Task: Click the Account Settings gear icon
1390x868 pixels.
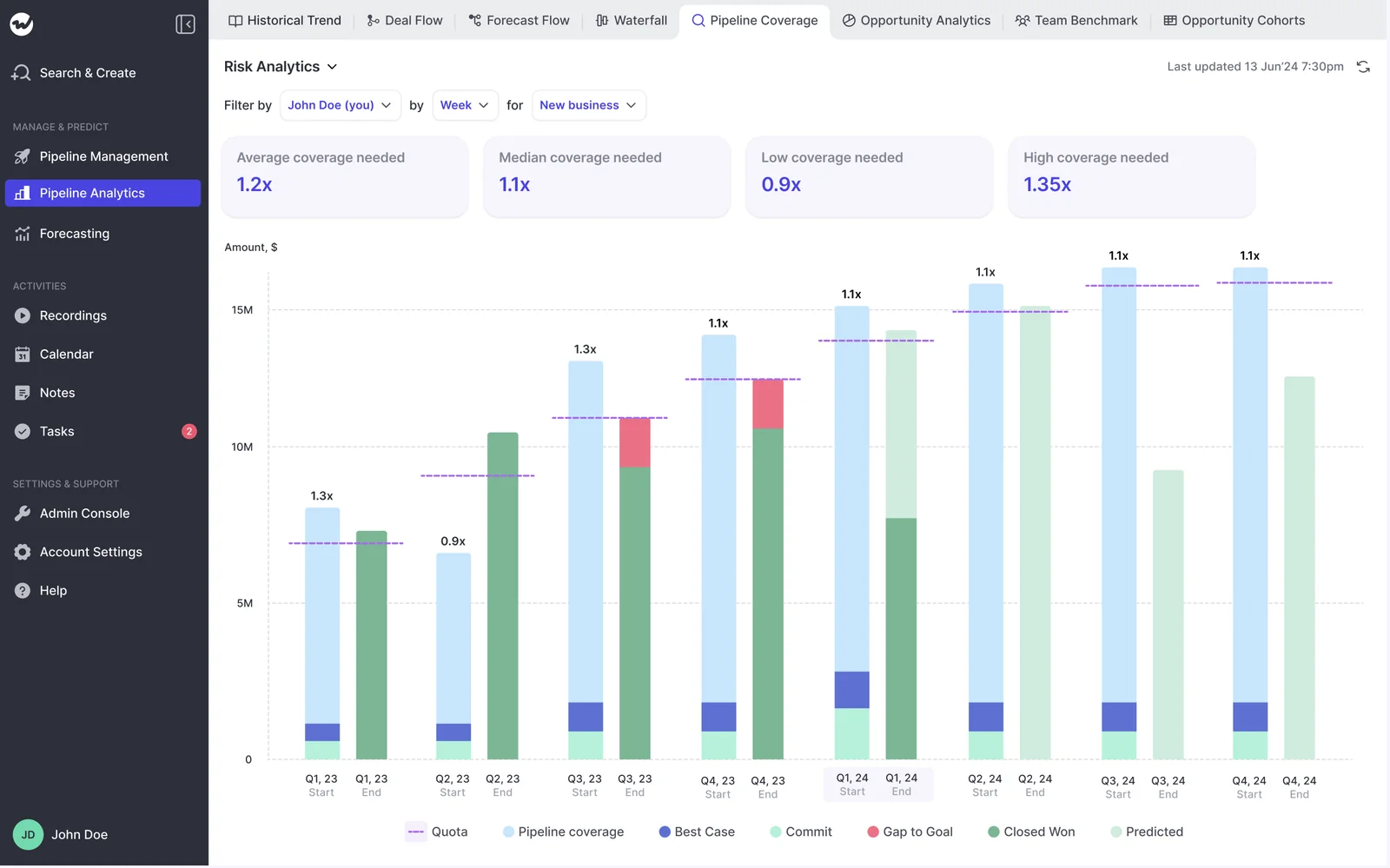Action: point(23,552)
